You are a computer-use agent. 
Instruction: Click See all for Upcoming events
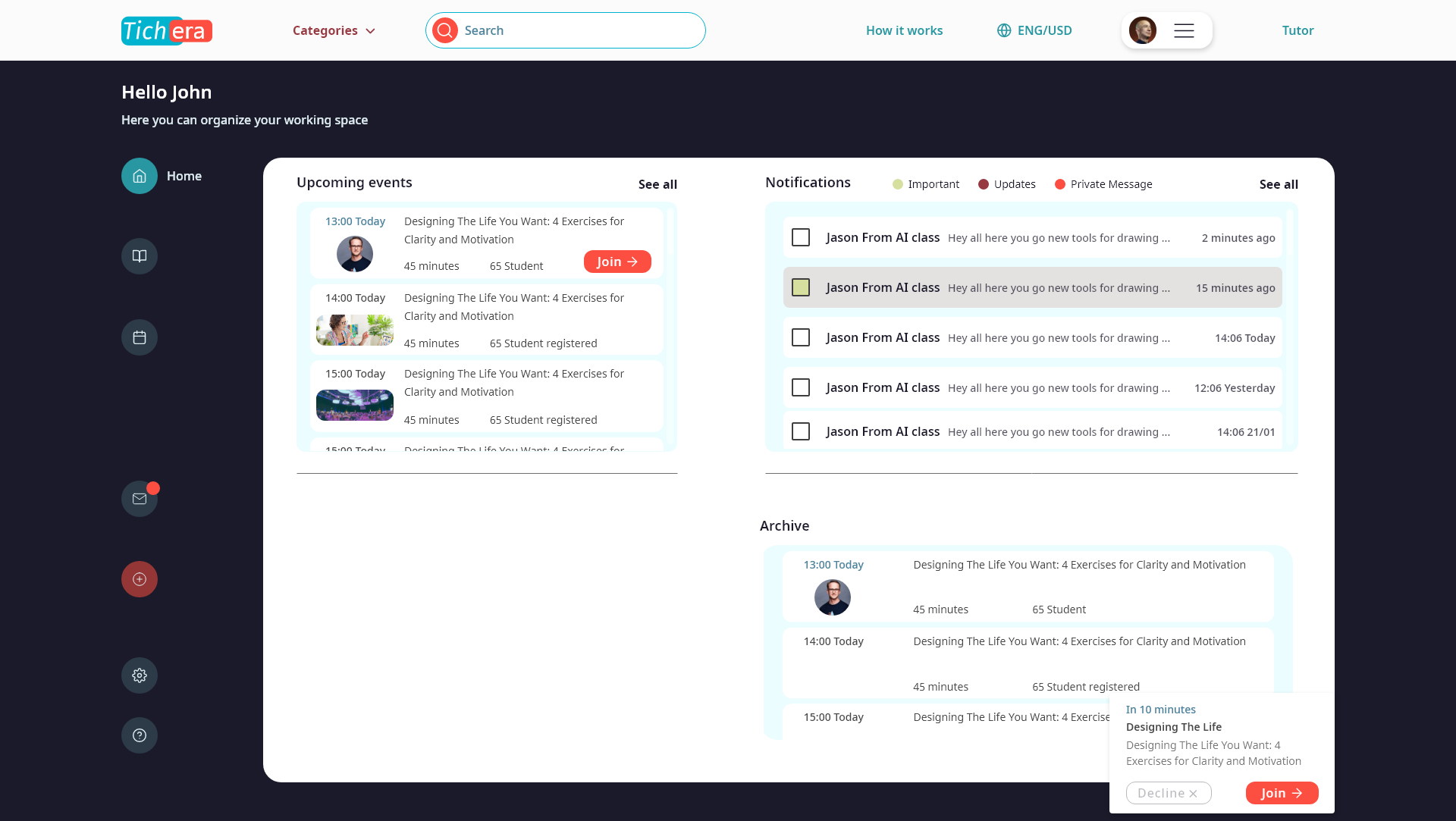[657, 184]
